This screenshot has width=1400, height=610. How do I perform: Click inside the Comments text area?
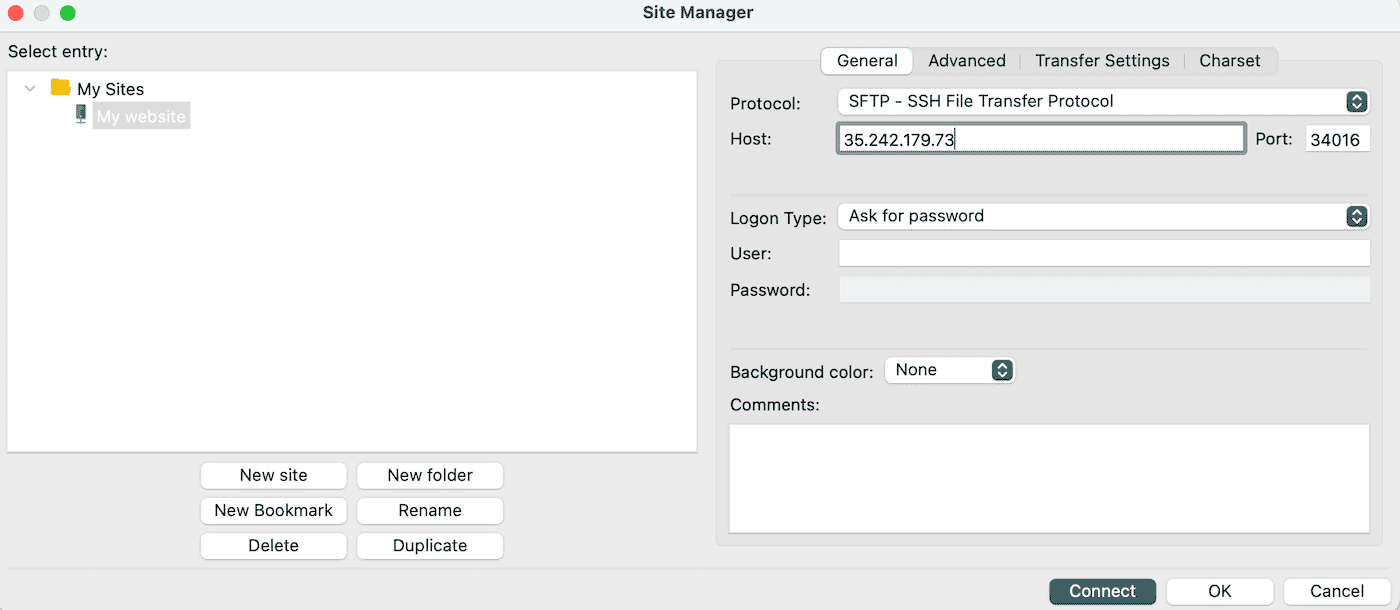1048,478
